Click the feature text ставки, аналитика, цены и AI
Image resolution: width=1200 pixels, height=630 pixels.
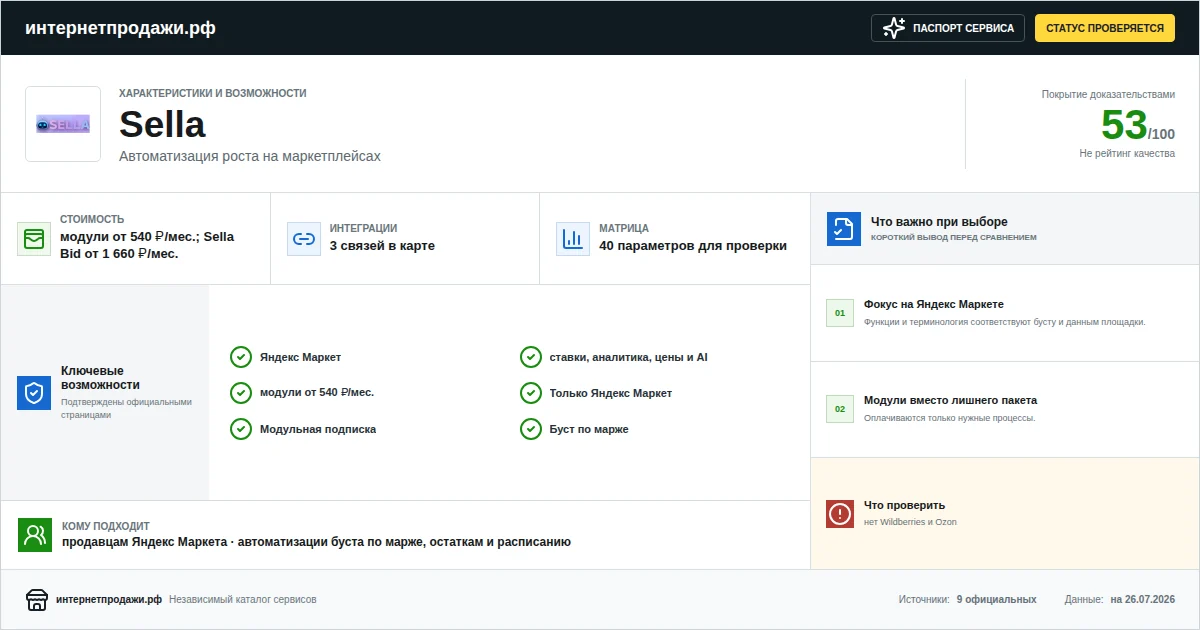[x=629, y=357]
